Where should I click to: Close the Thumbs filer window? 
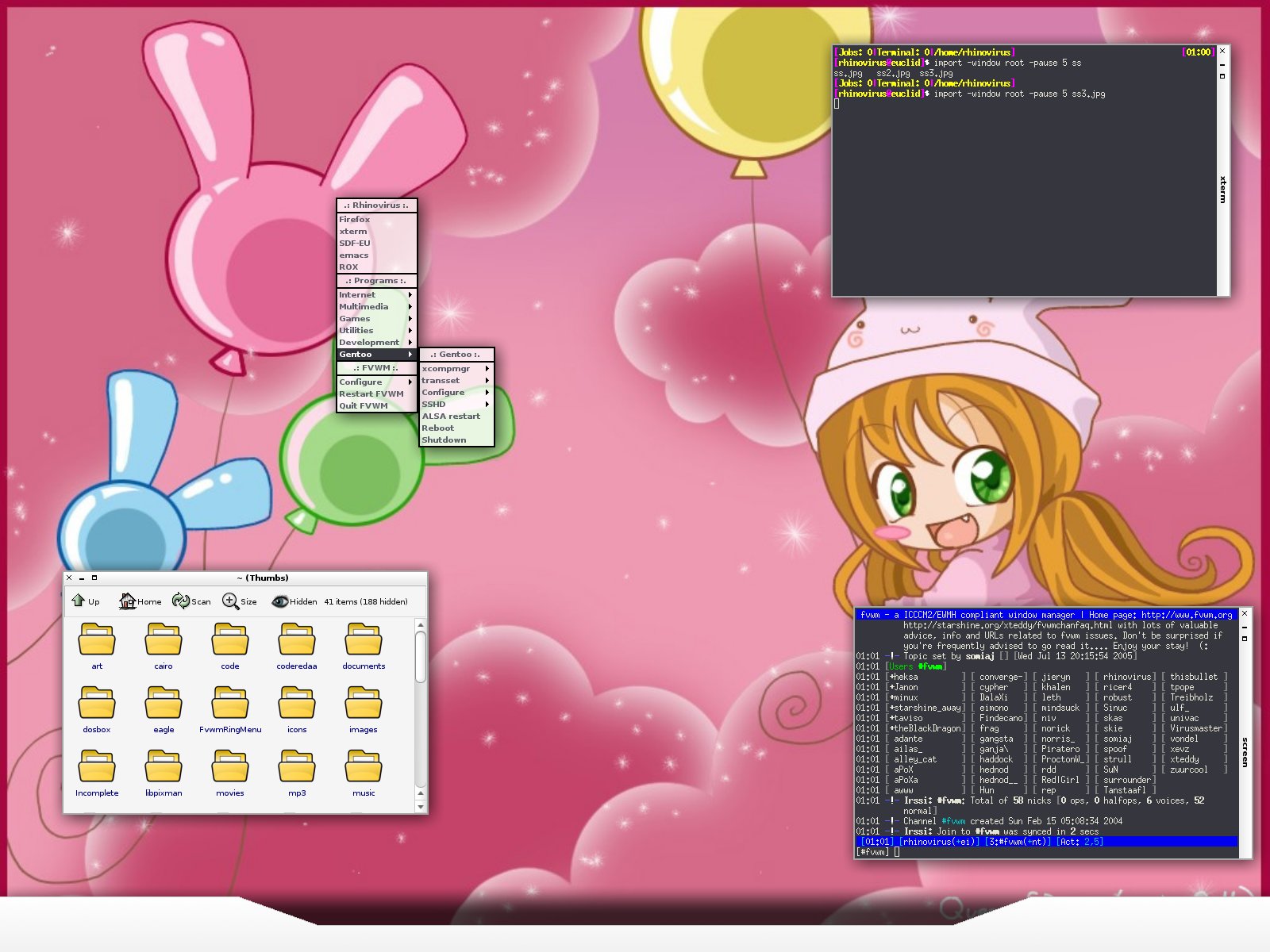[69, 578]
